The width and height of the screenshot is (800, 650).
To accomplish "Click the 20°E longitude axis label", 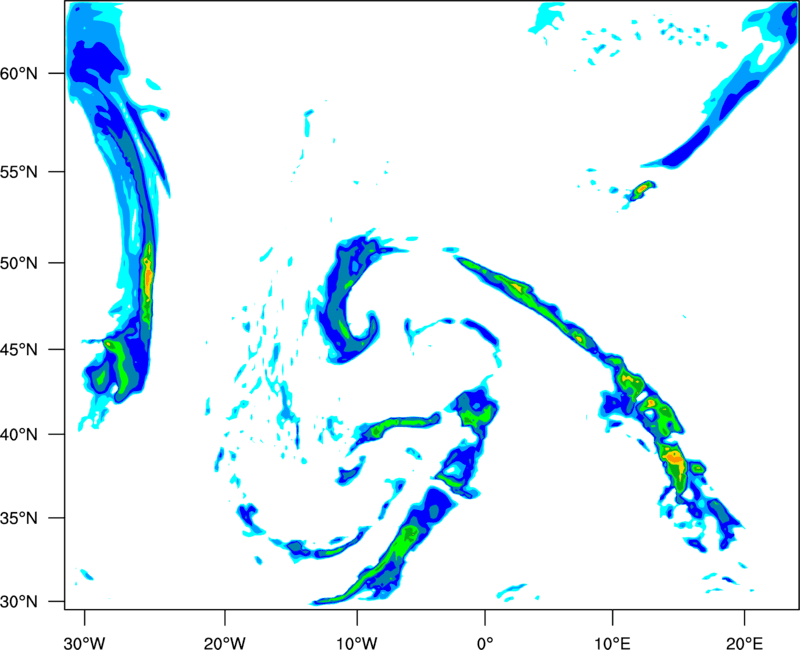I will pos(745,643).
